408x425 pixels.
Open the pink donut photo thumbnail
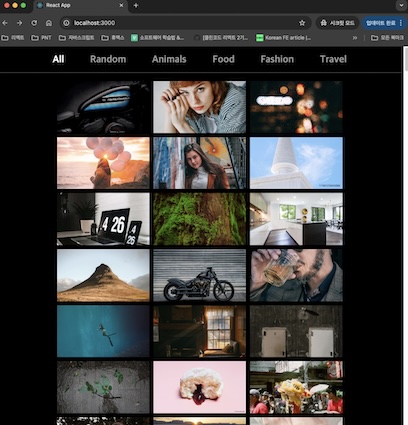click(x=199, y=387)
